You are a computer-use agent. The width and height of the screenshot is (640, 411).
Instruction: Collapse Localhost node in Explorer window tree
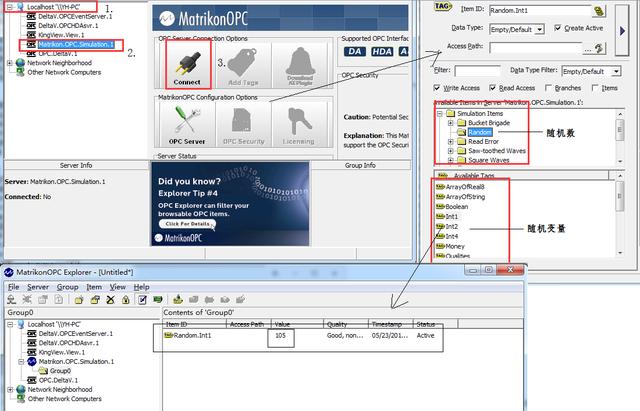coord(10,324)
